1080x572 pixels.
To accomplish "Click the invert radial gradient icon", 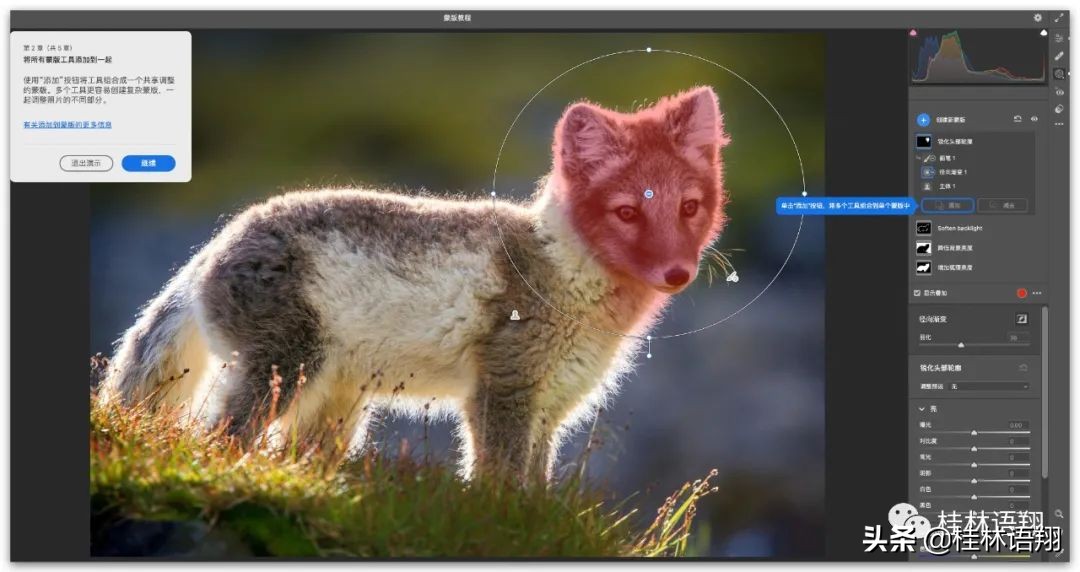I will (1022, 318).
